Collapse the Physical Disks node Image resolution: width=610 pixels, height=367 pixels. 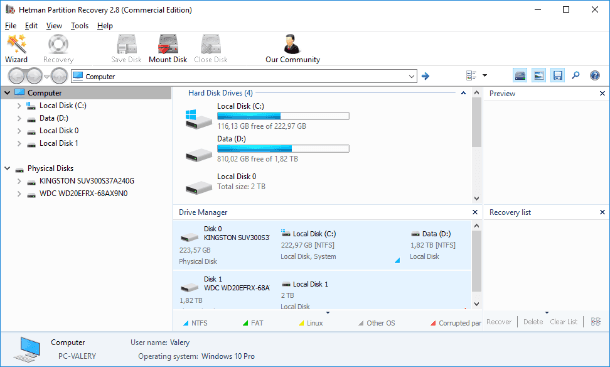click(x=7, y=168)
